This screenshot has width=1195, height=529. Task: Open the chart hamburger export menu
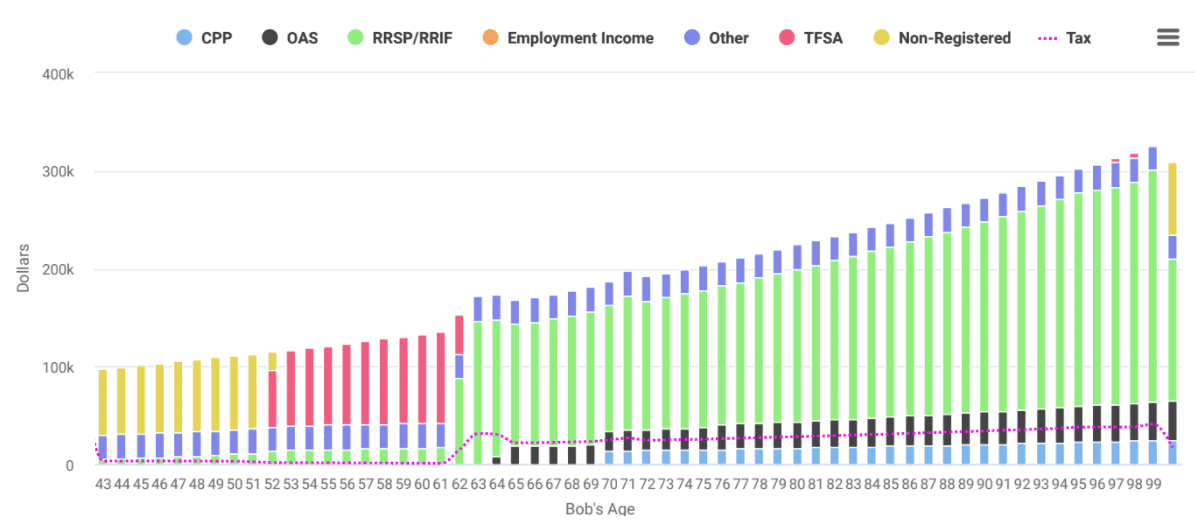tap(1167, 37)
